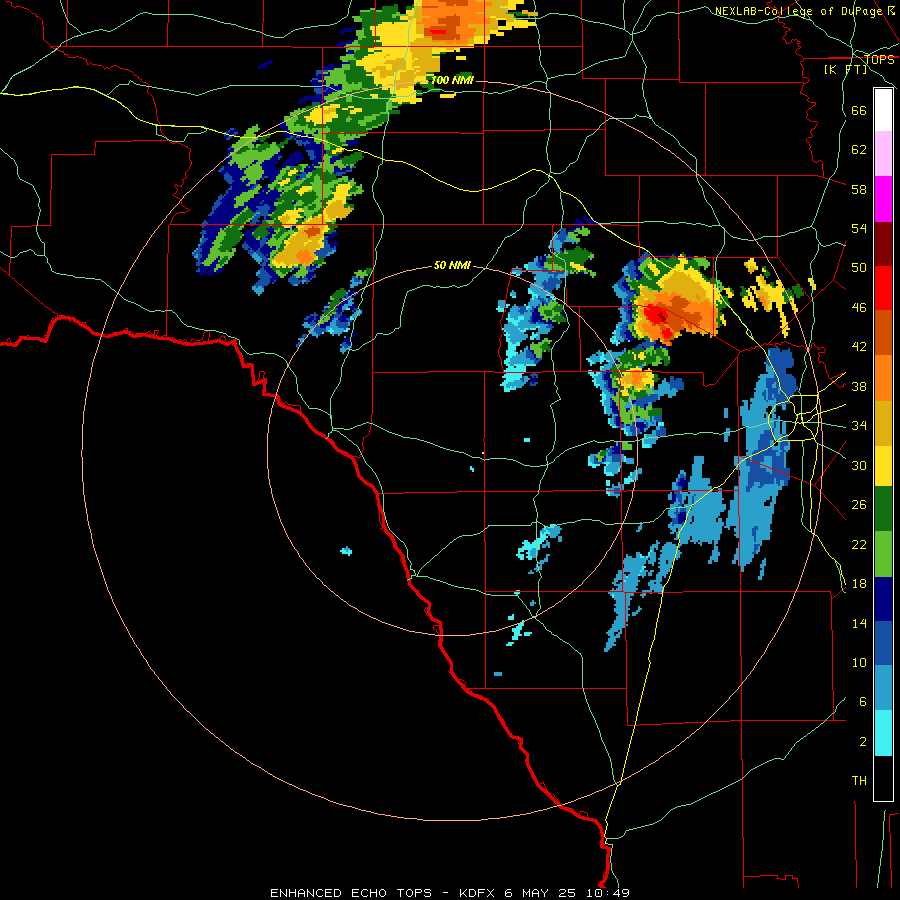Click the 100 NMI range ring label
Image resolution: width=900 pixels, height=900 pixels.
coord(452,80)
